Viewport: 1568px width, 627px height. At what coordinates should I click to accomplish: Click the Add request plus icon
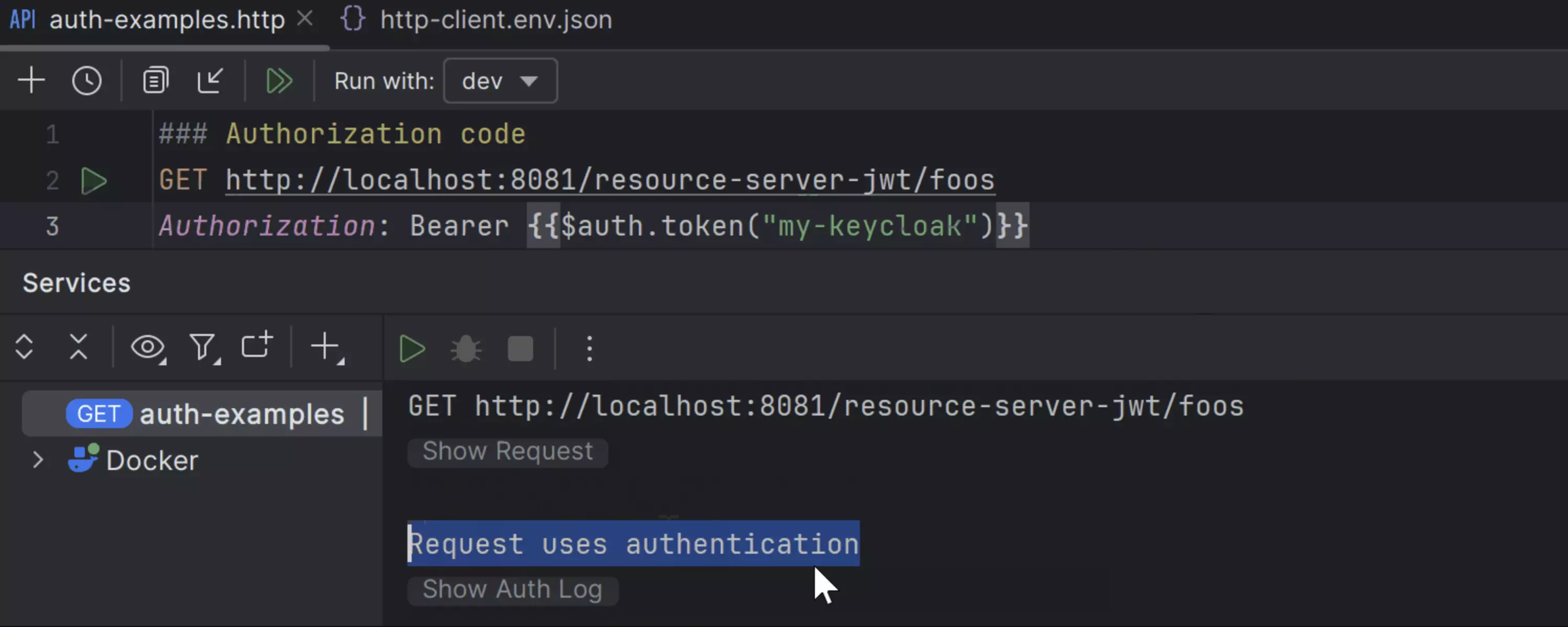click(x=31, y=80)
